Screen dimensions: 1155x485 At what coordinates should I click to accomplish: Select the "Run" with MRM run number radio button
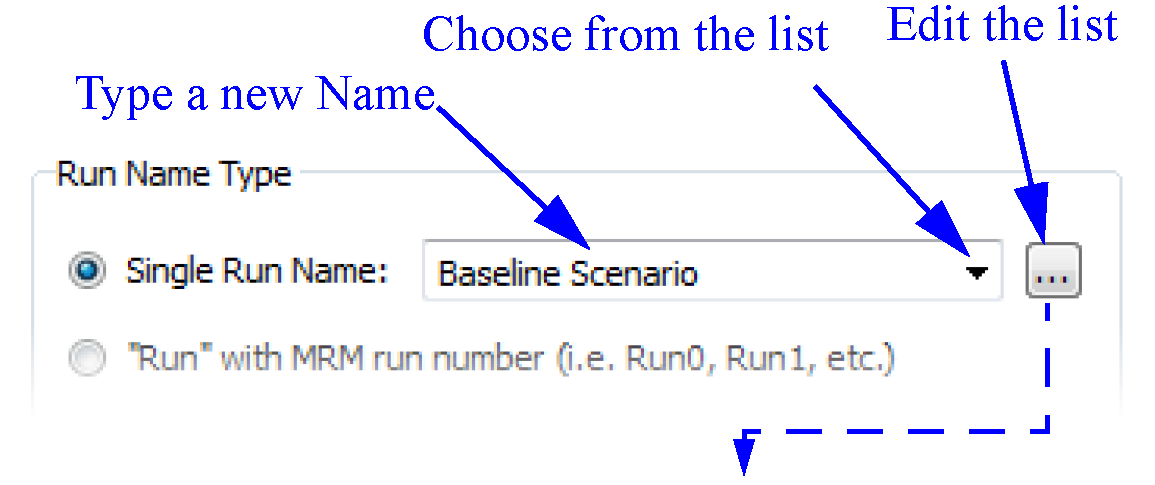coord(88,359)
